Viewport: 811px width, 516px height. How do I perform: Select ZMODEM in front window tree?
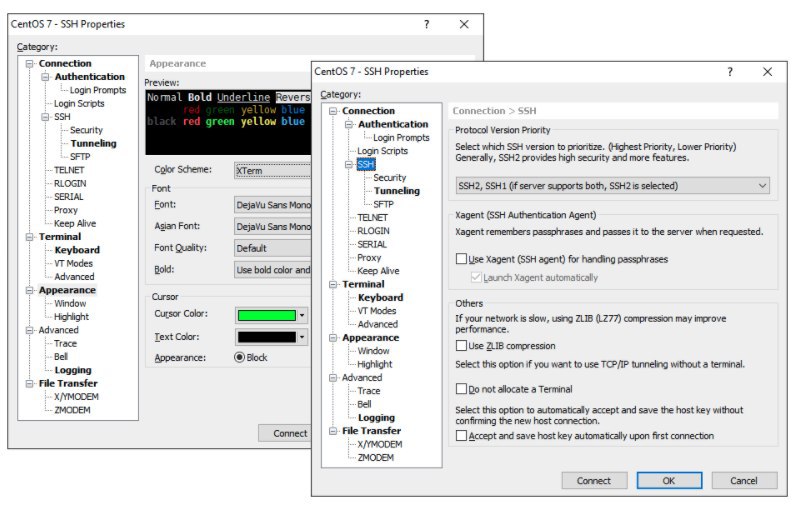pyautogui.click(x=376, y=458)
